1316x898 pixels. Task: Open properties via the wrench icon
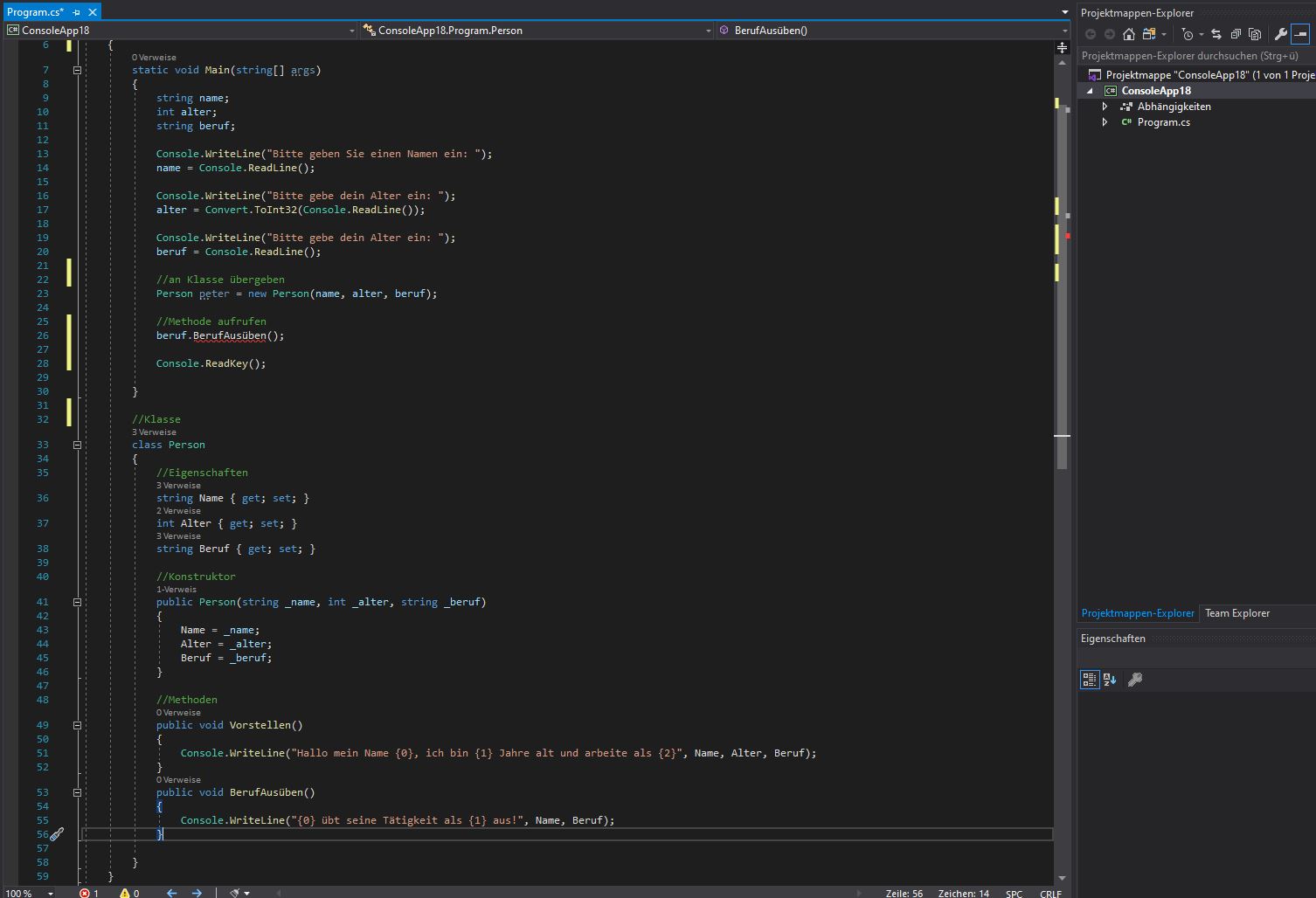(1281, 34)
